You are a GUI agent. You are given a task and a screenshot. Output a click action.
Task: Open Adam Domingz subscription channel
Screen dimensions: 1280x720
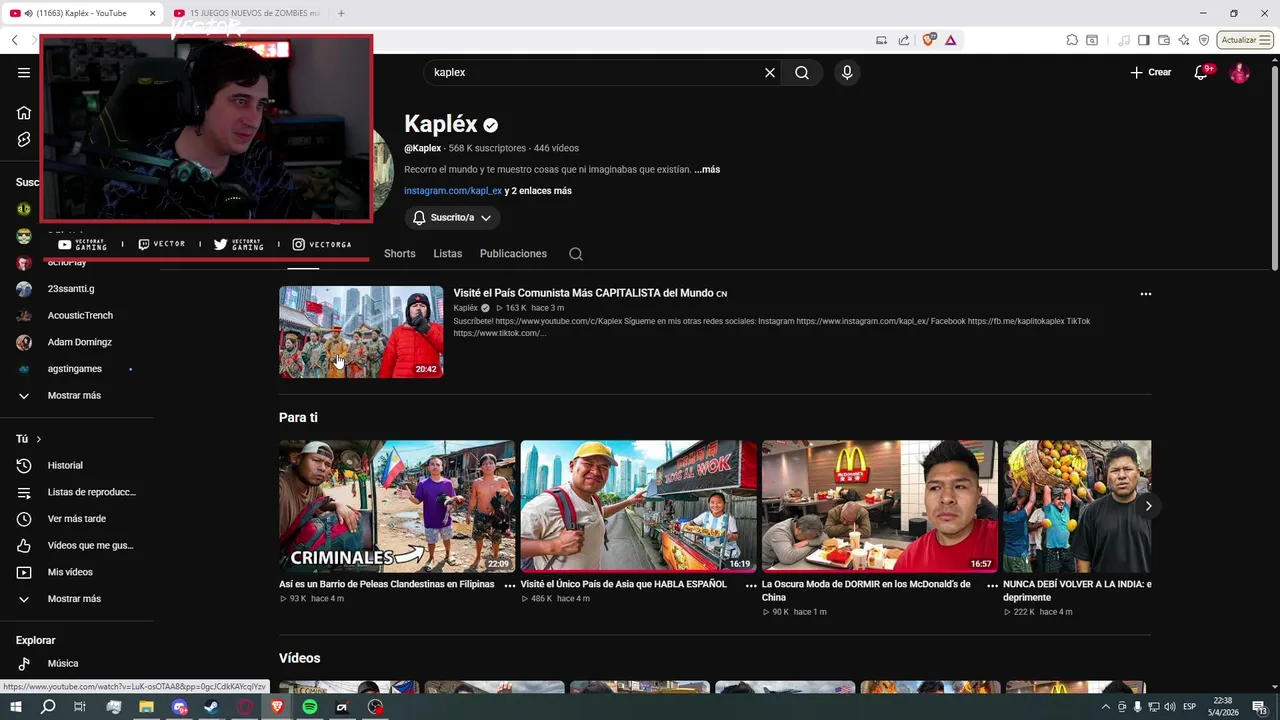pyautogui.click(x=78, y=342)
